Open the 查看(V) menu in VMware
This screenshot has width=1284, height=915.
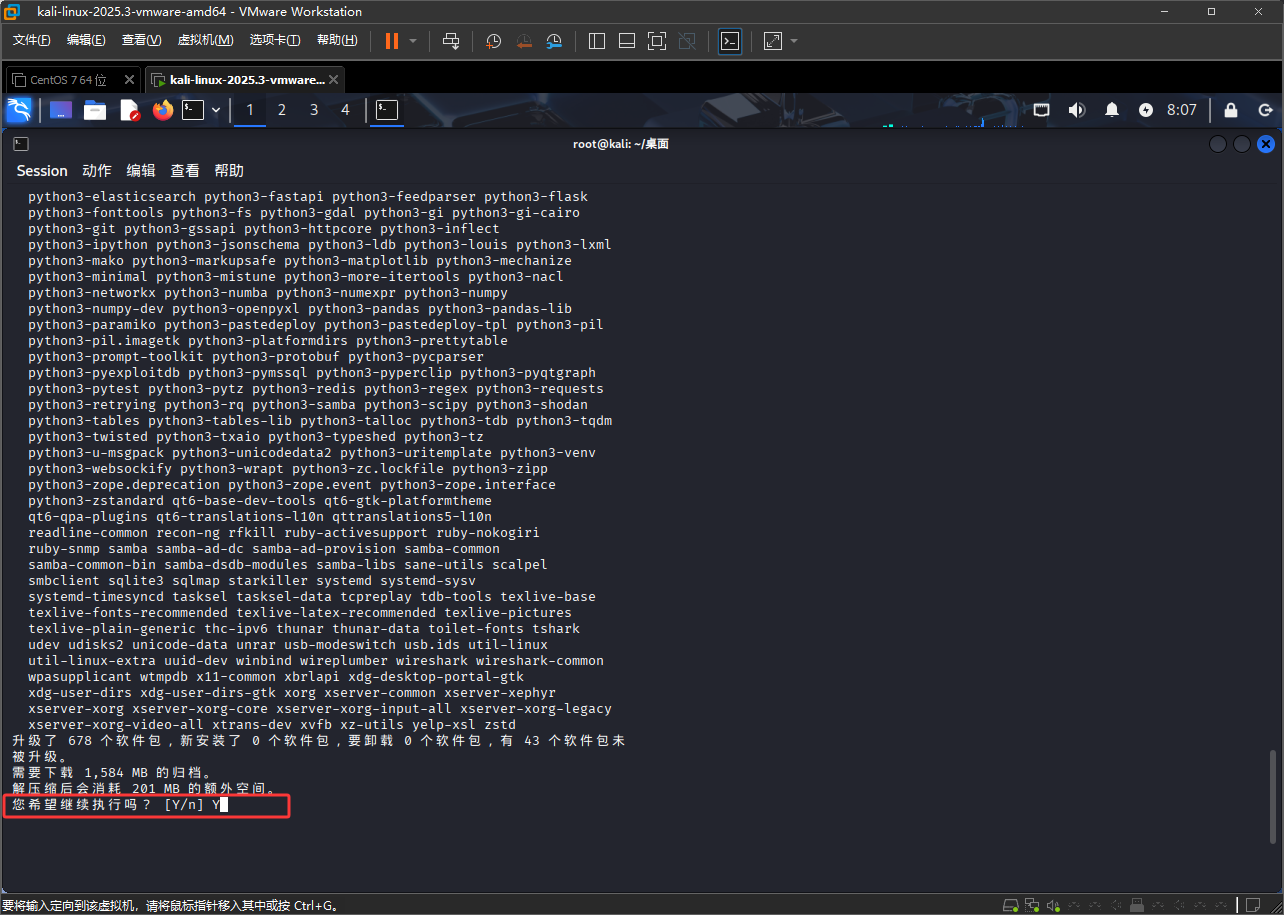pyautogui.click(x=141, y=40)
